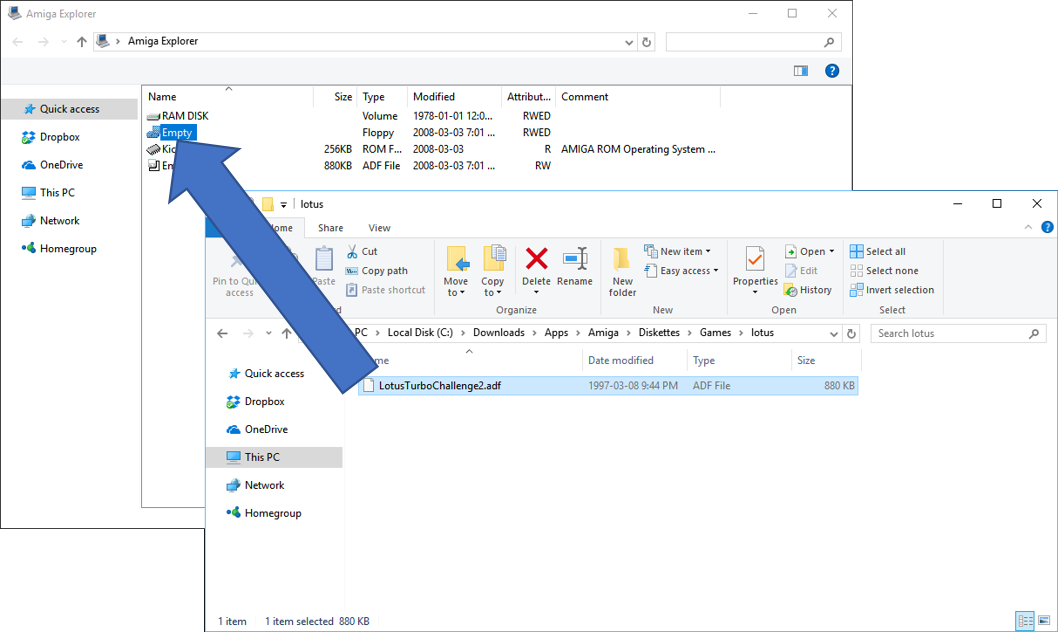This screenshot has height=632, width=1058.
Task: Select Quick access in lotus sidebar
Action: (x=275, y=374)
